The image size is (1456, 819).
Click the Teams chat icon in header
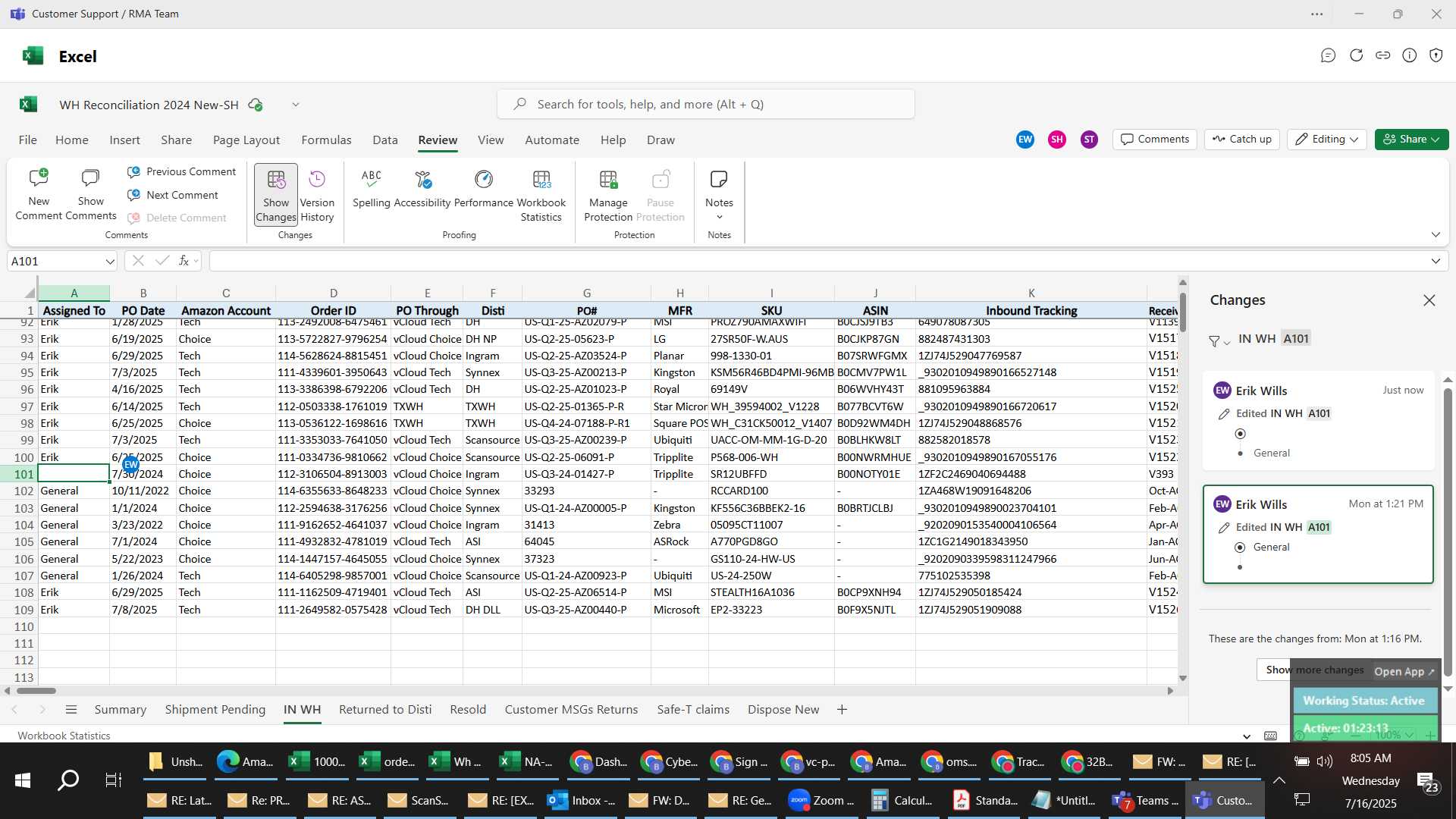1328,55
